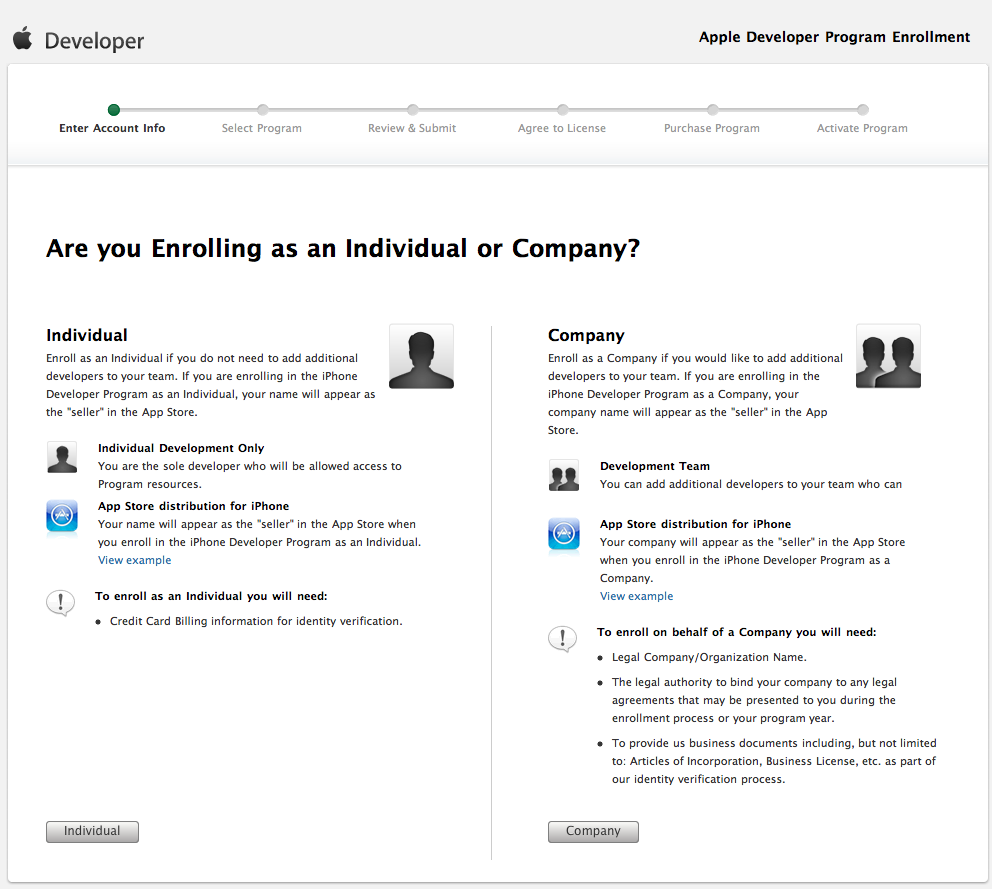Click small Individual Development Only person icon
Image resolution: width=992 pixels, height=889 pixels.
pyautogui.click(x=62, y=457)
